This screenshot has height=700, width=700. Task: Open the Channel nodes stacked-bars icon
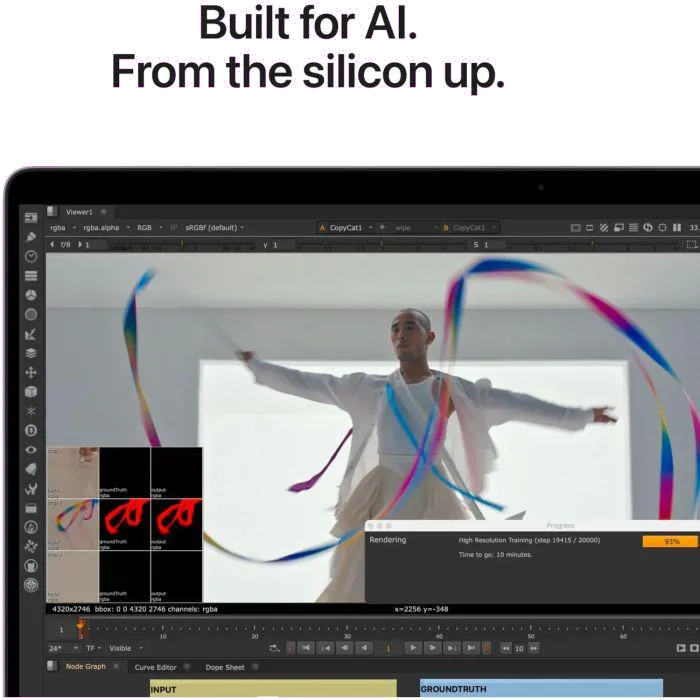tap(31, 275)
